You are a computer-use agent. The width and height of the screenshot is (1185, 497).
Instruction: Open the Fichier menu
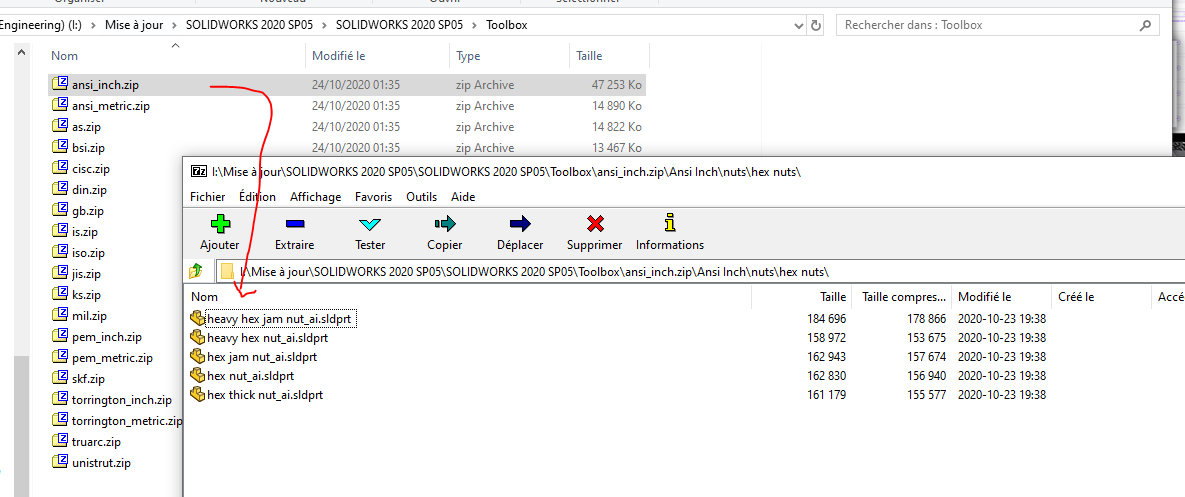[207, 197]
